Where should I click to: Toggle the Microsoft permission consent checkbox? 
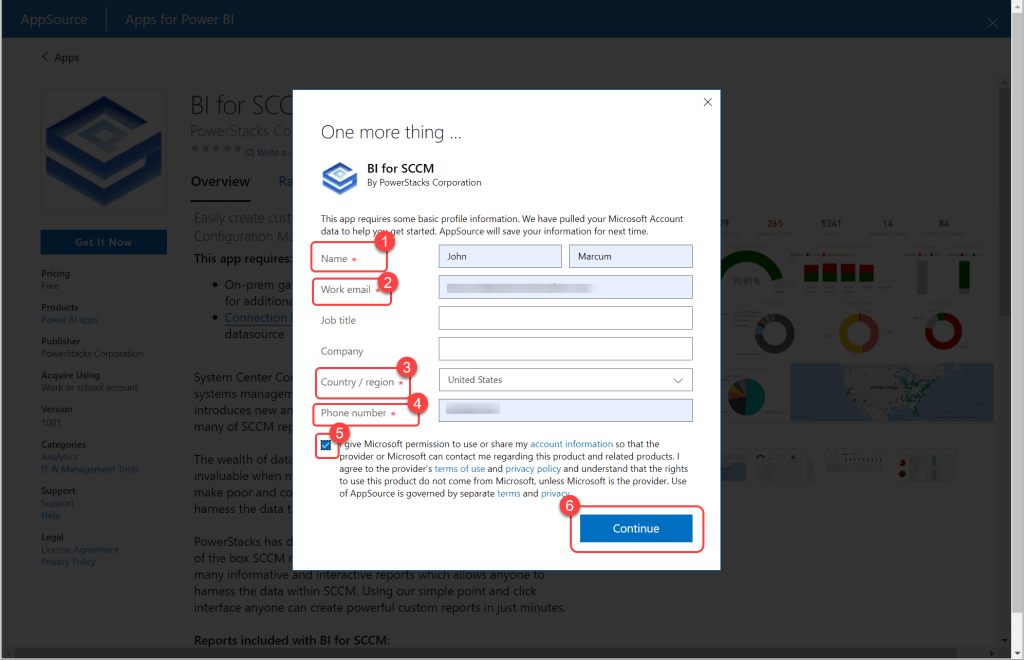point(326,445)
